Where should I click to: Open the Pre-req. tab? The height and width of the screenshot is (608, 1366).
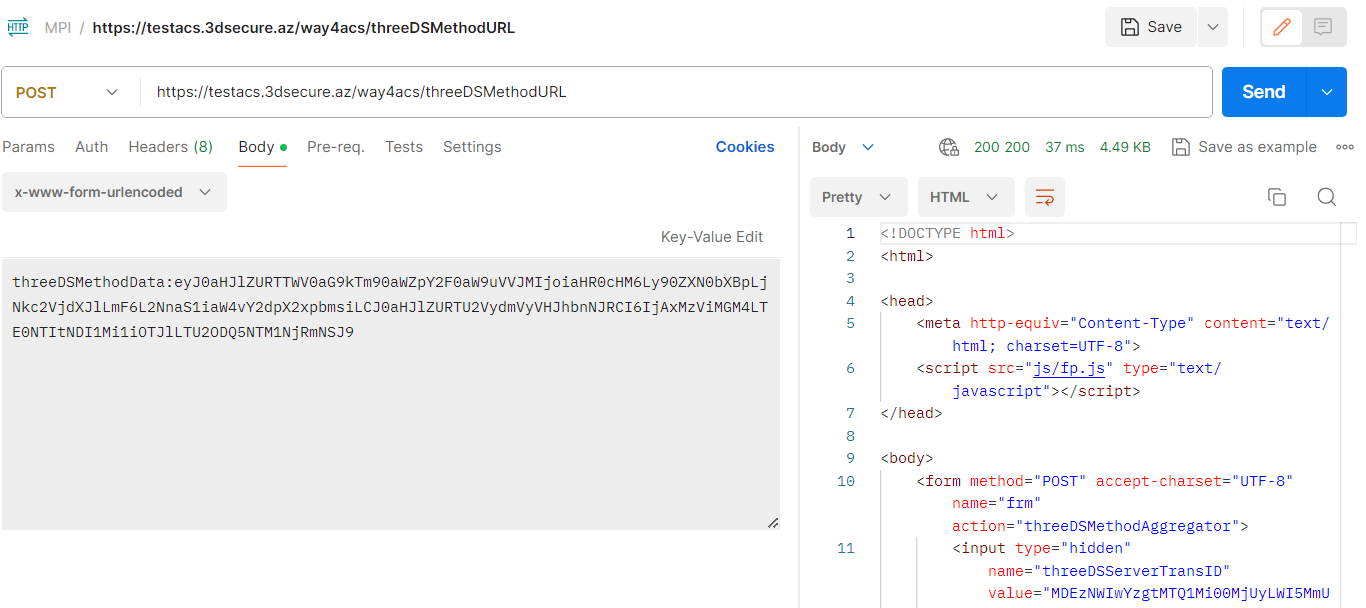coord(336,147)
